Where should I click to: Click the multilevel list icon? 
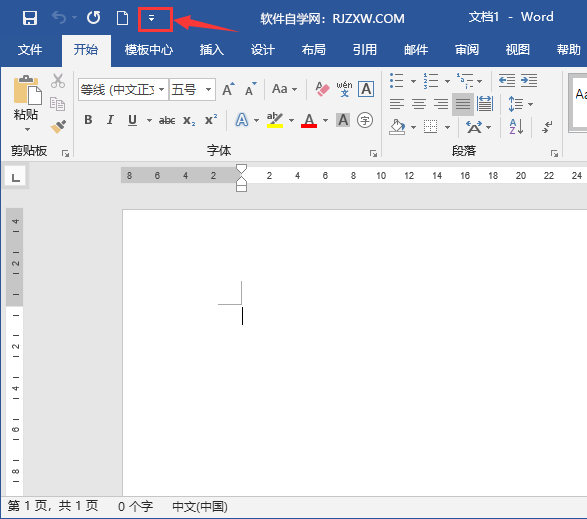pos(464,81)
